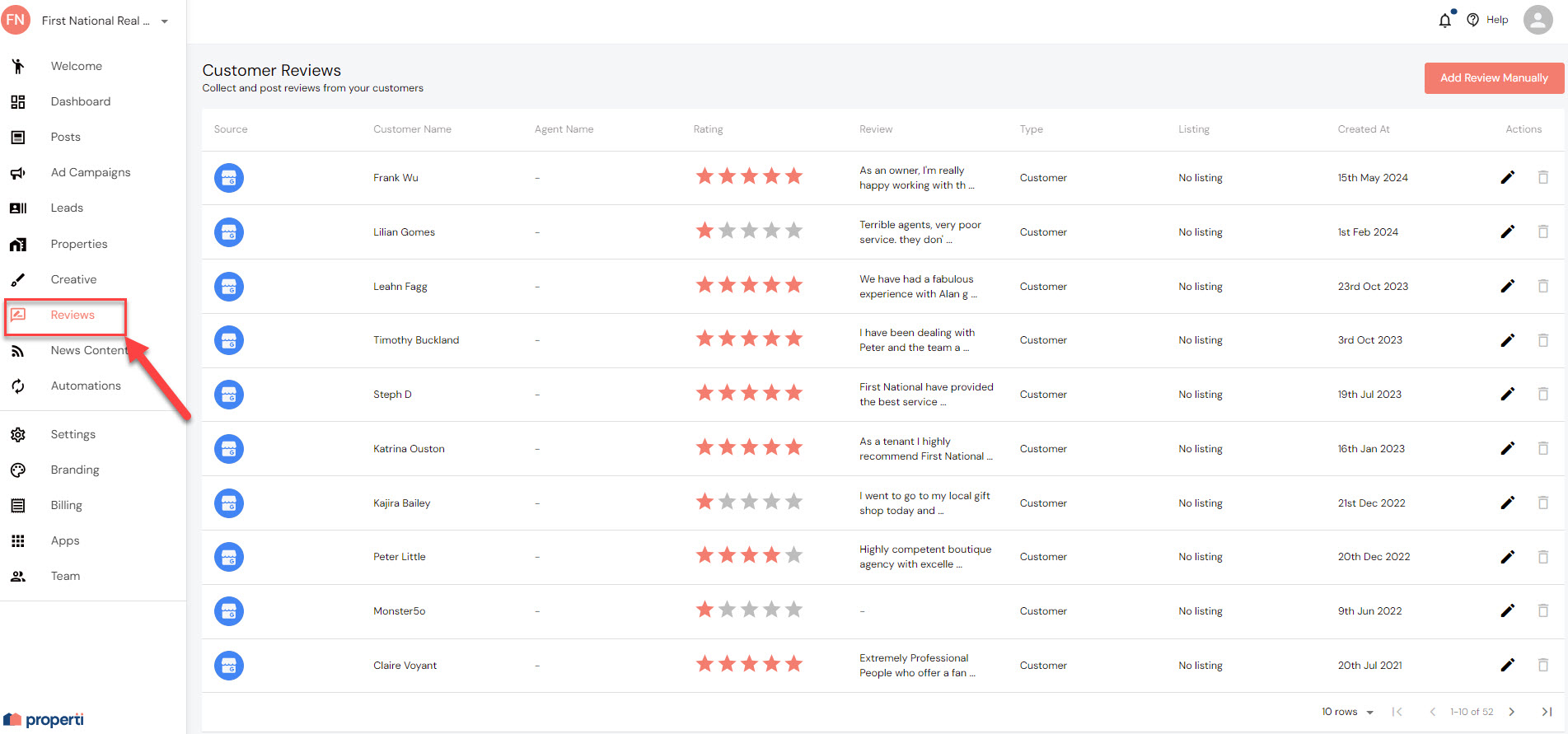
Task: Expand the First National Real account dropdown
Action: 165,21
